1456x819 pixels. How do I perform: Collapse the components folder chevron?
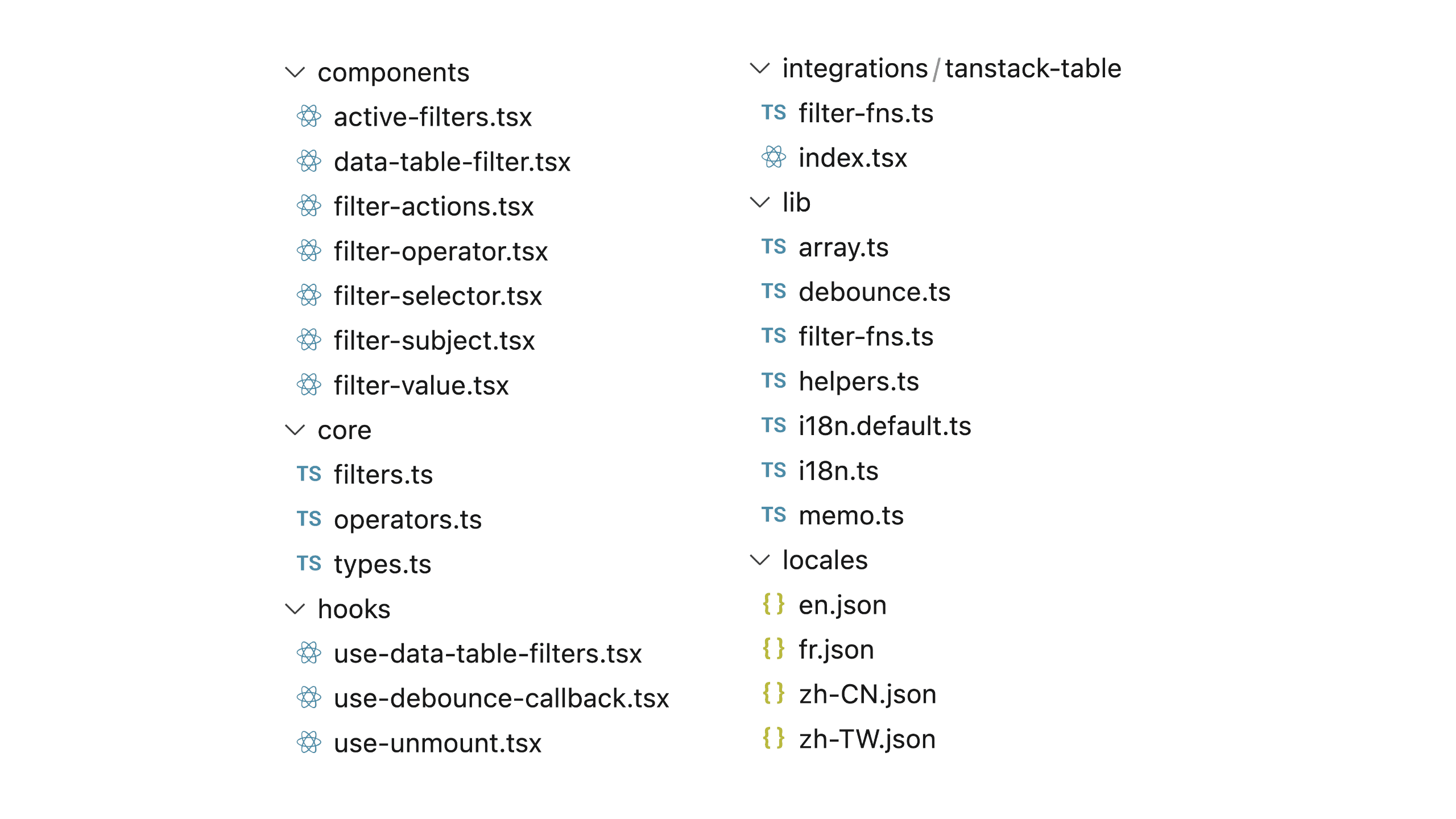(x=295, y=72)
